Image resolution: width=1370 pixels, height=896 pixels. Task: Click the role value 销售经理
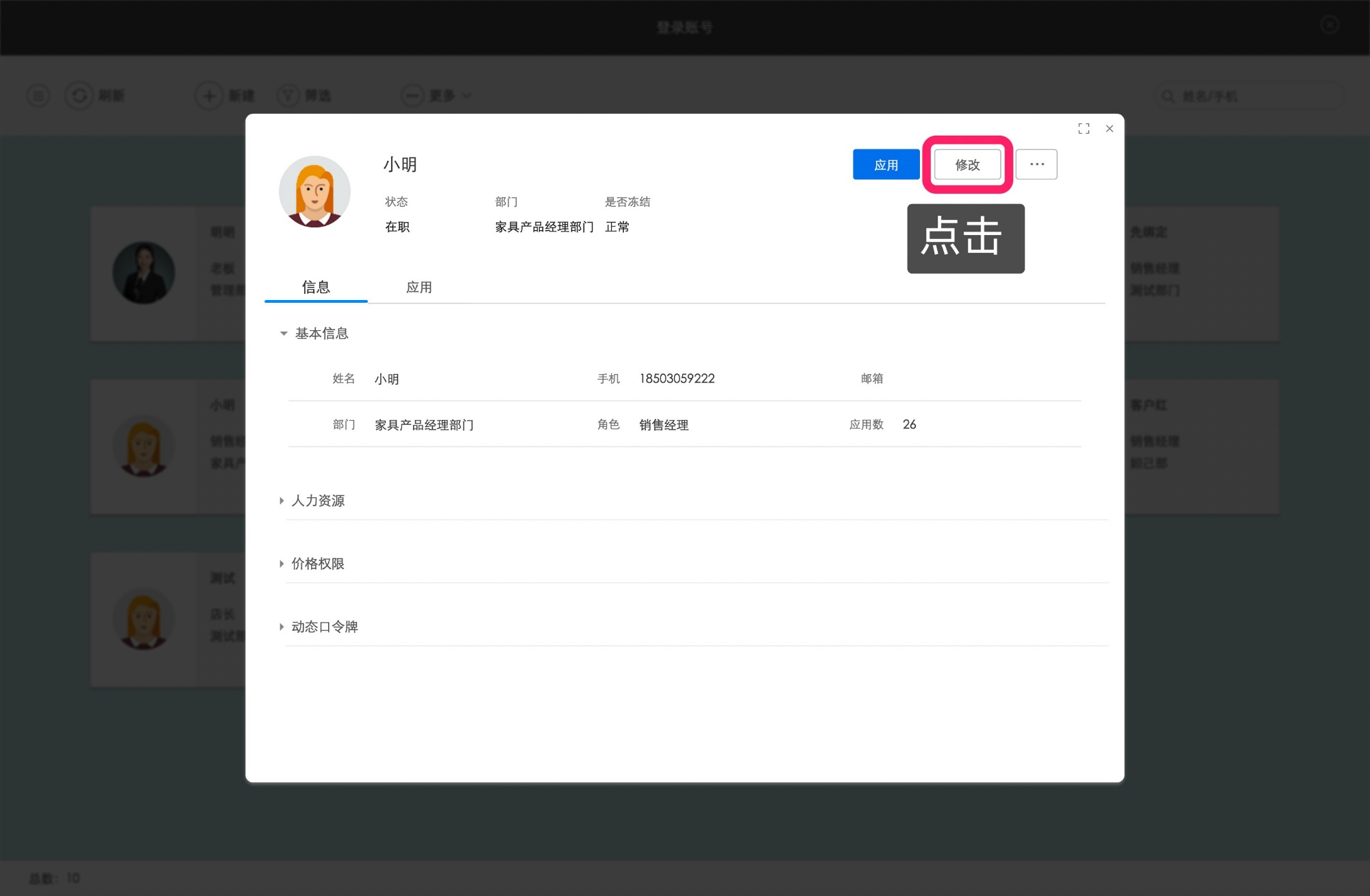(664, 425)
